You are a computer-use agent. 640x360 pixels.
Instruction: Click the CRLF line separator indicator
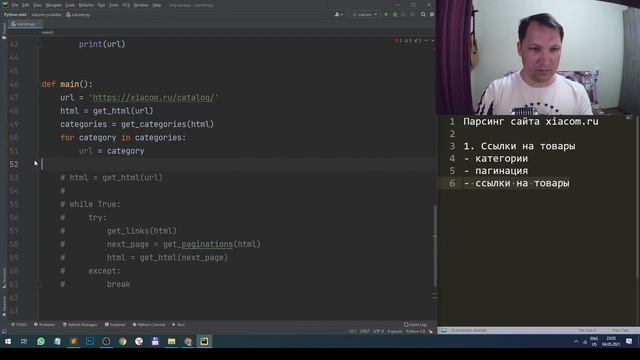click(364, 331)
